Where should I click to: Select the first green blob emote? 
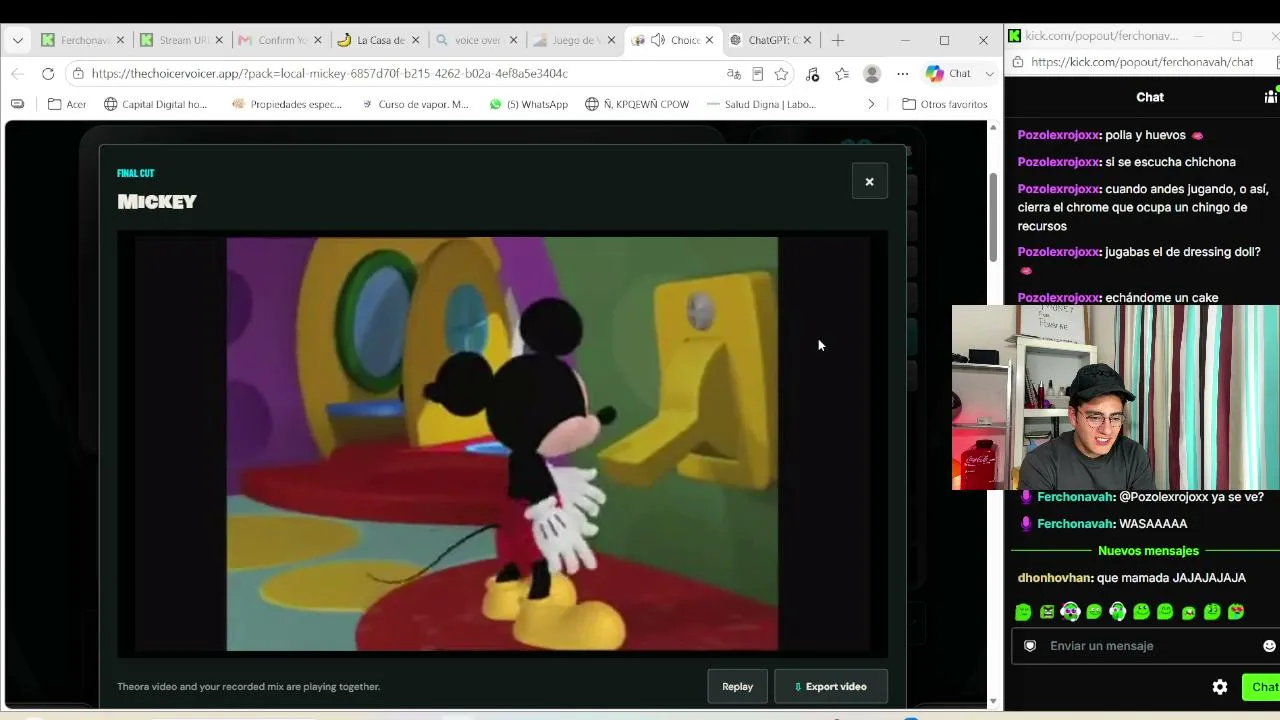pyautogui.click(x=1023, y=612)
